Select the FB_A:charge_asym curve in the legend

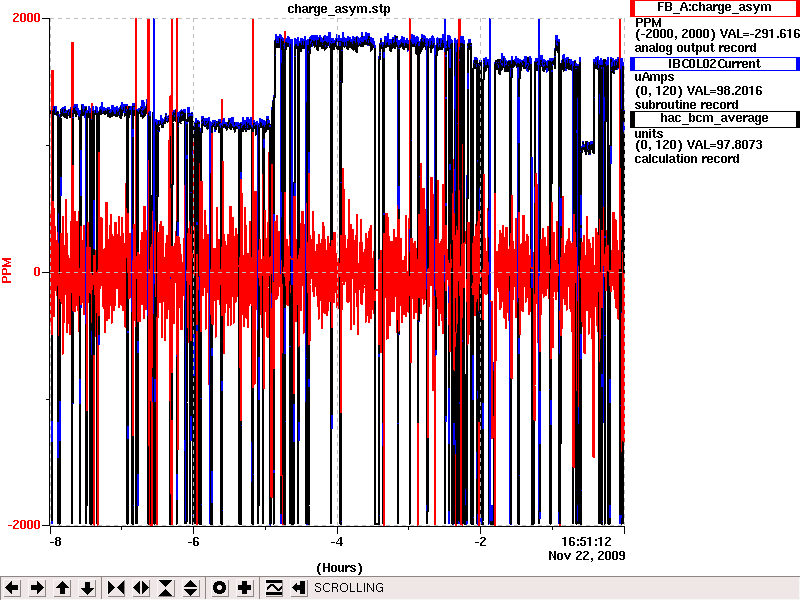click(714, 8)
